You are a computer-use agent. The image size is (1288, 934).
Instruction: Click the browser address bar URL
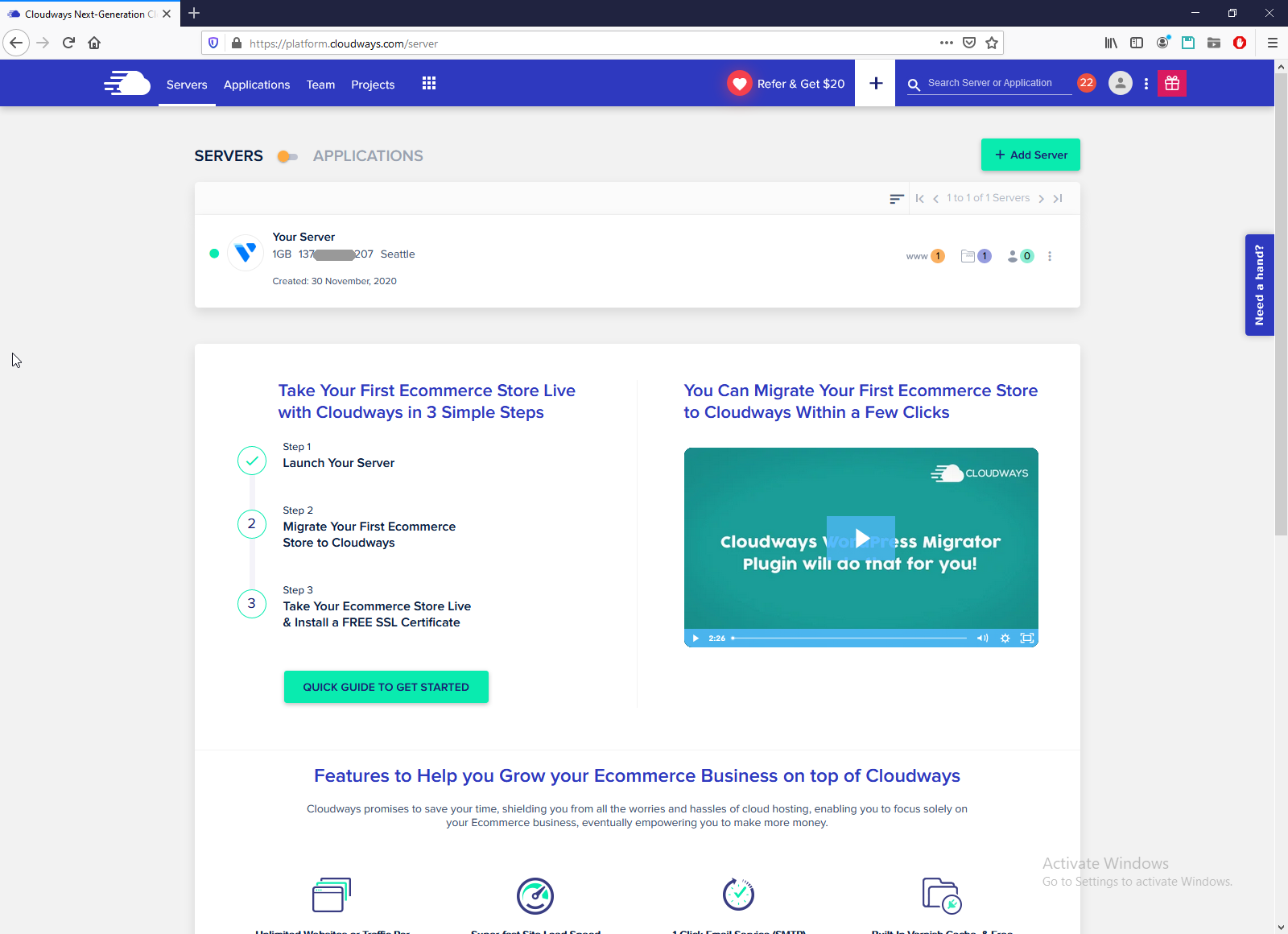(344, 43)
